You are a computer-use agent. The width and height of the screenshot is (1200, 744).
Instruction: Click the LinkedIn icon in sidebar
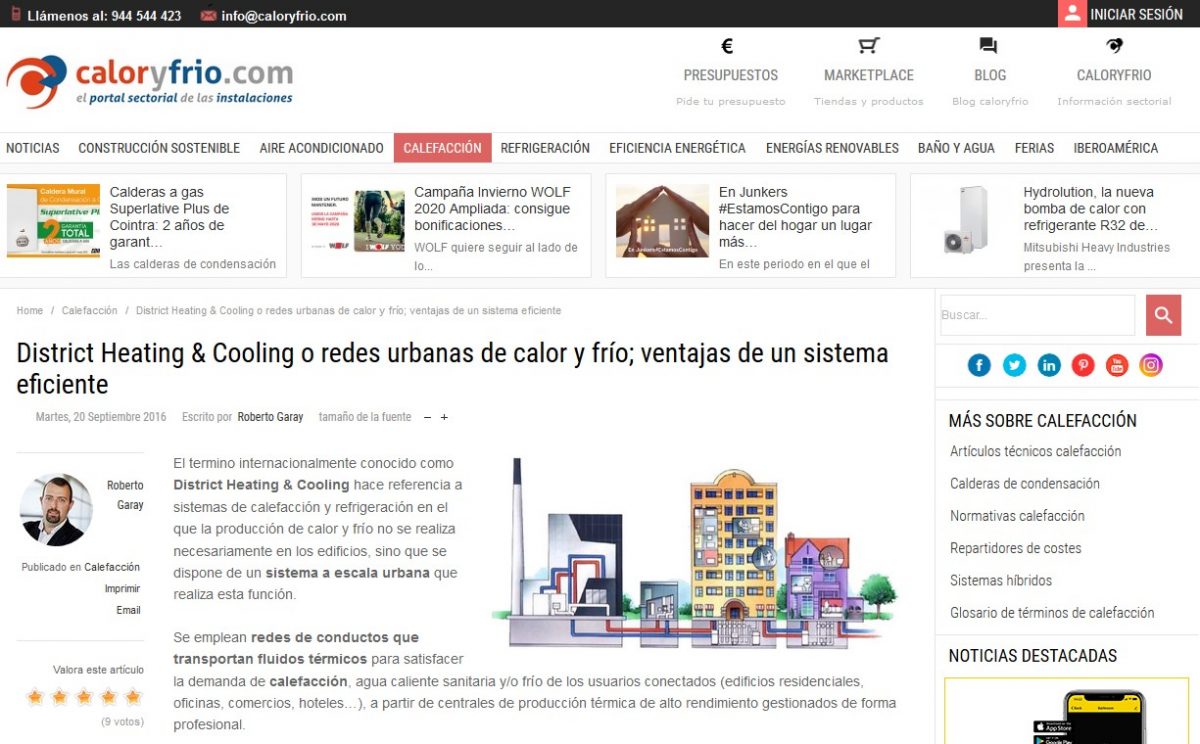(1049, 365)
